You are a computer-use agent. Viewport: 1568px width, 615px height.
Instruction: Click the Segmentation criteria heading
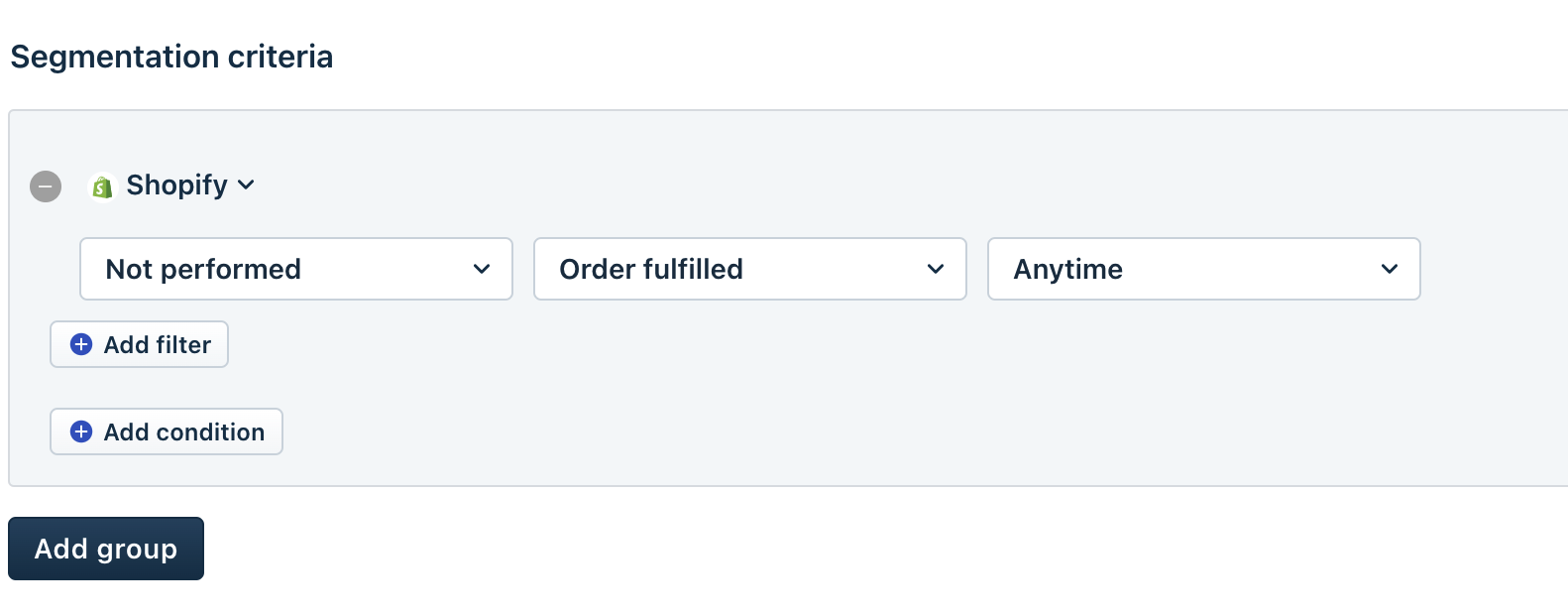point(171,57)
